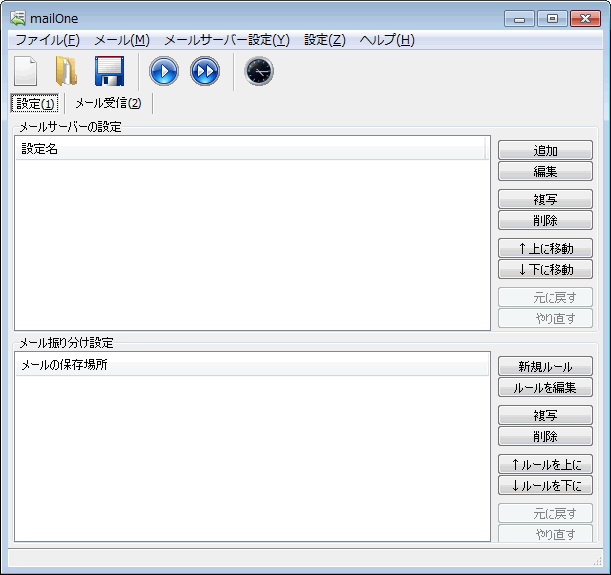Screen dimensions: 611x575
Task: Click the メールの保存場所 column header
Action: (x=250, y=365)
